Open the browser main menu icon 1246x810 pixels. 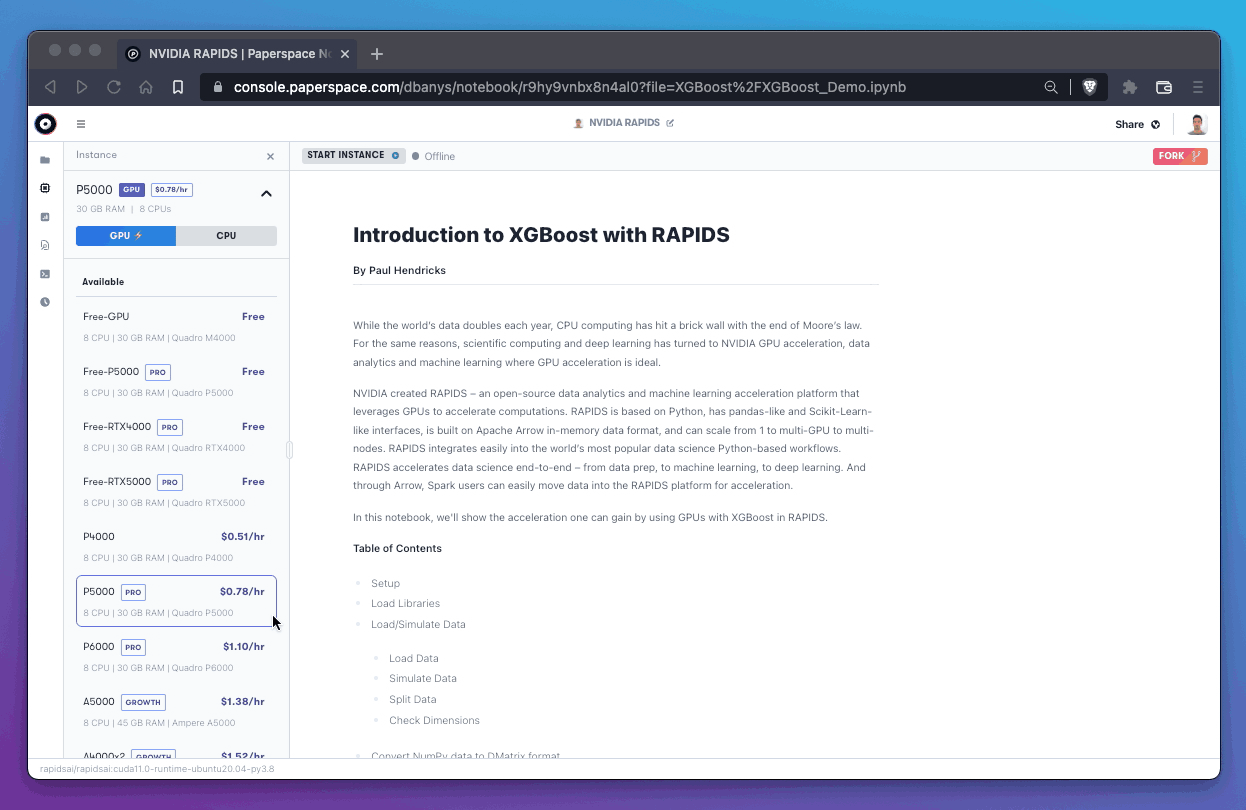click(x=1198, y=87)
